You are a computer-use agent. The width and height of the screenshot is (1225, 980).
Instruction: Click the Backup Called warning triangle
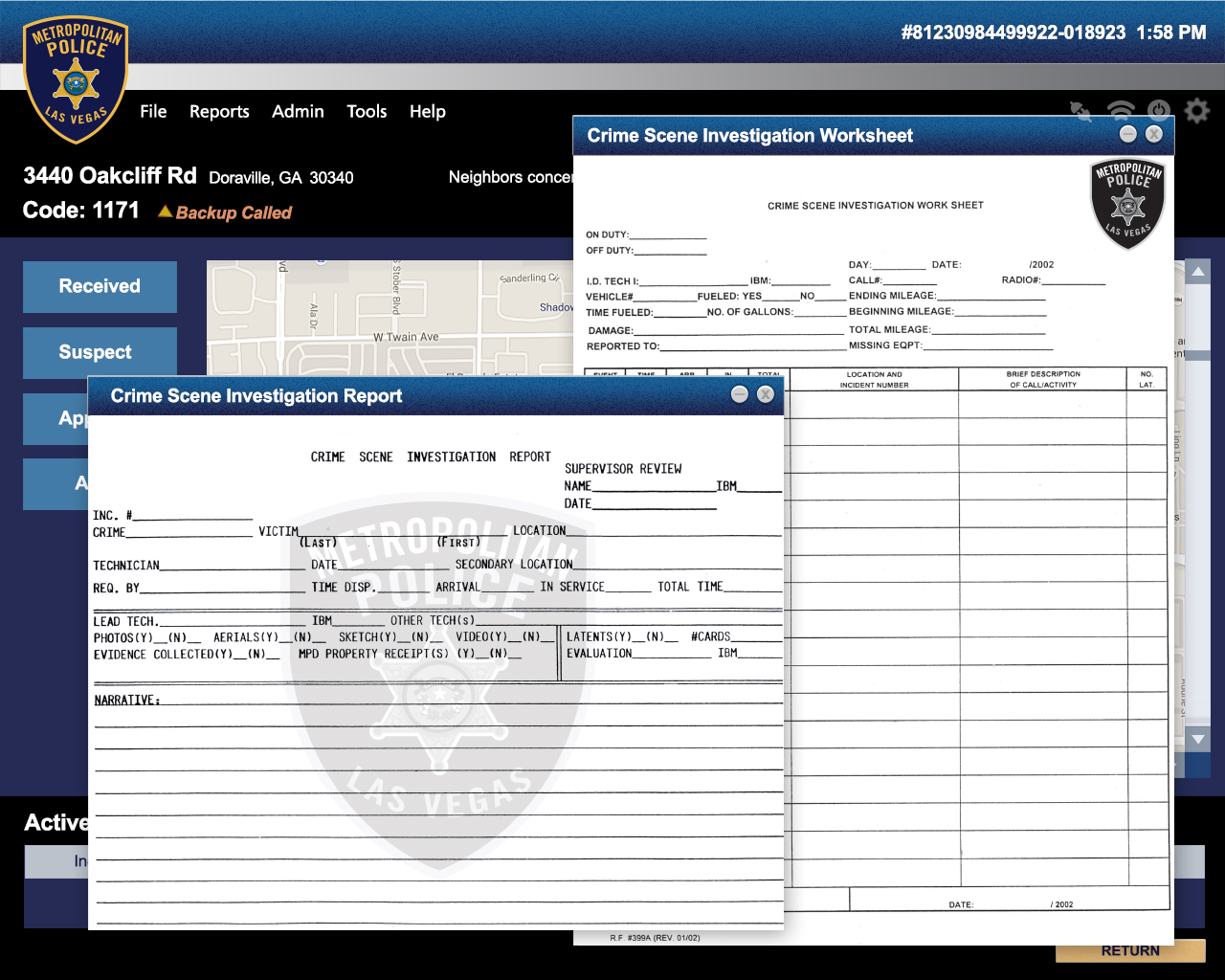point(166,212)
